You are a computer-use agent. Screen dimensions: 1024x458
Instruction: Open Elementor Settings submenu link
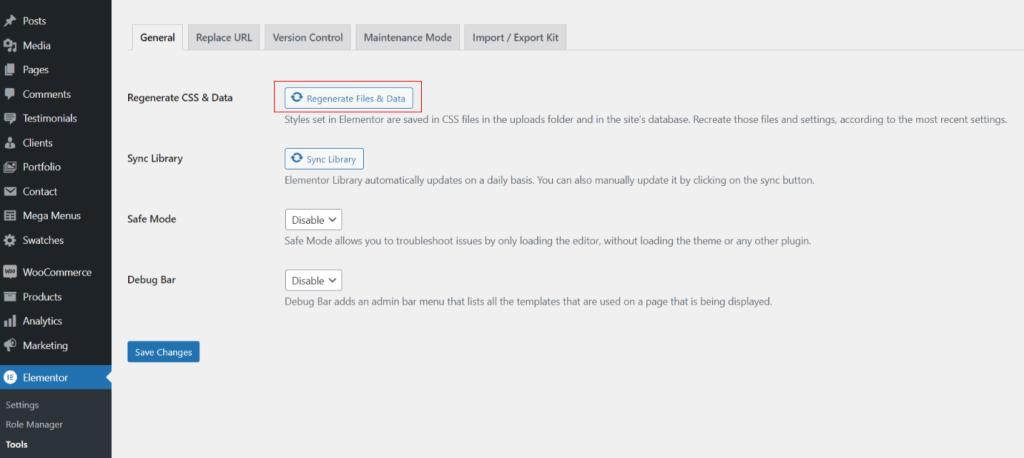pyautogui.click(x=22, y=405)
